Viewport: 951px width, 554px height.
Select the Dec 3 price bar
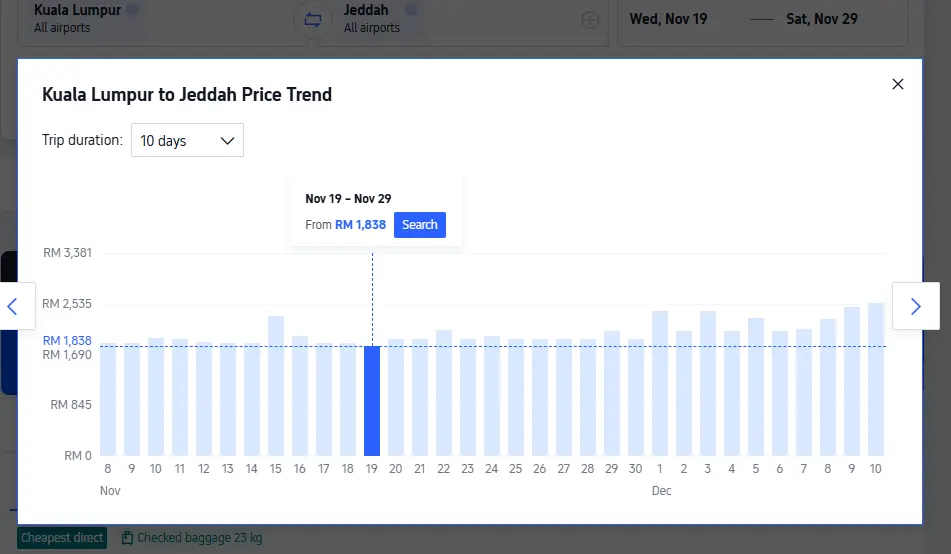(x=708, y=383)
